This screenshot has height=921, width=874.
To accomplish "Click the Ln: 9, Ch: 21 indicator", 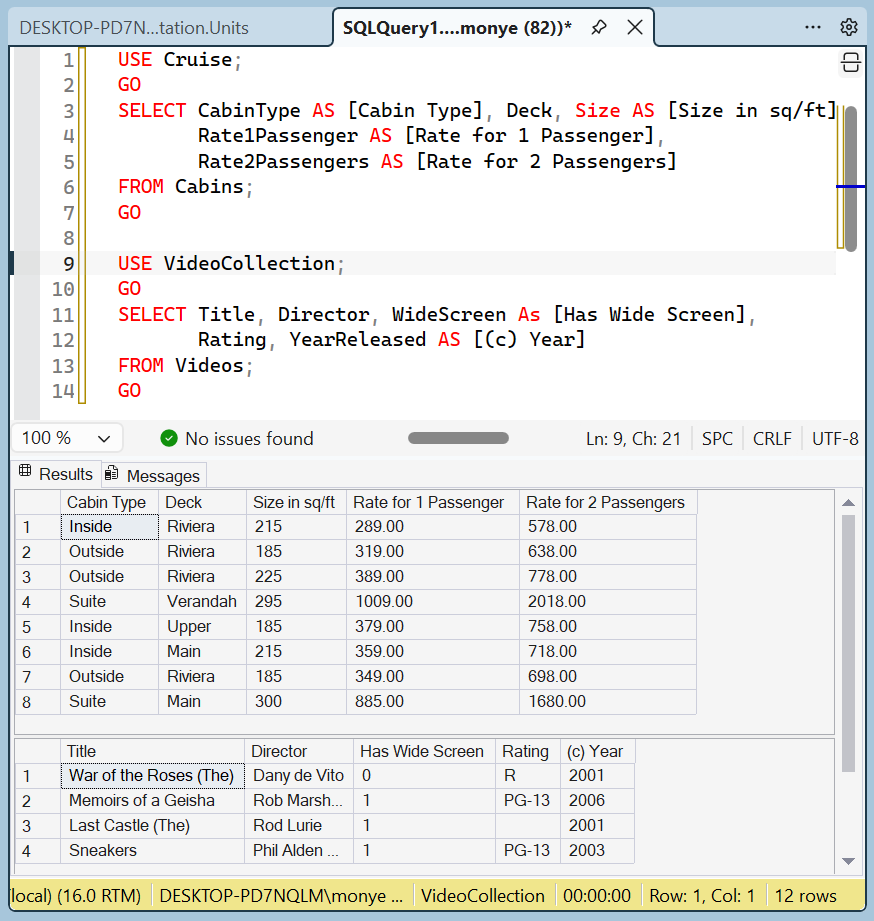I will 633,439.
